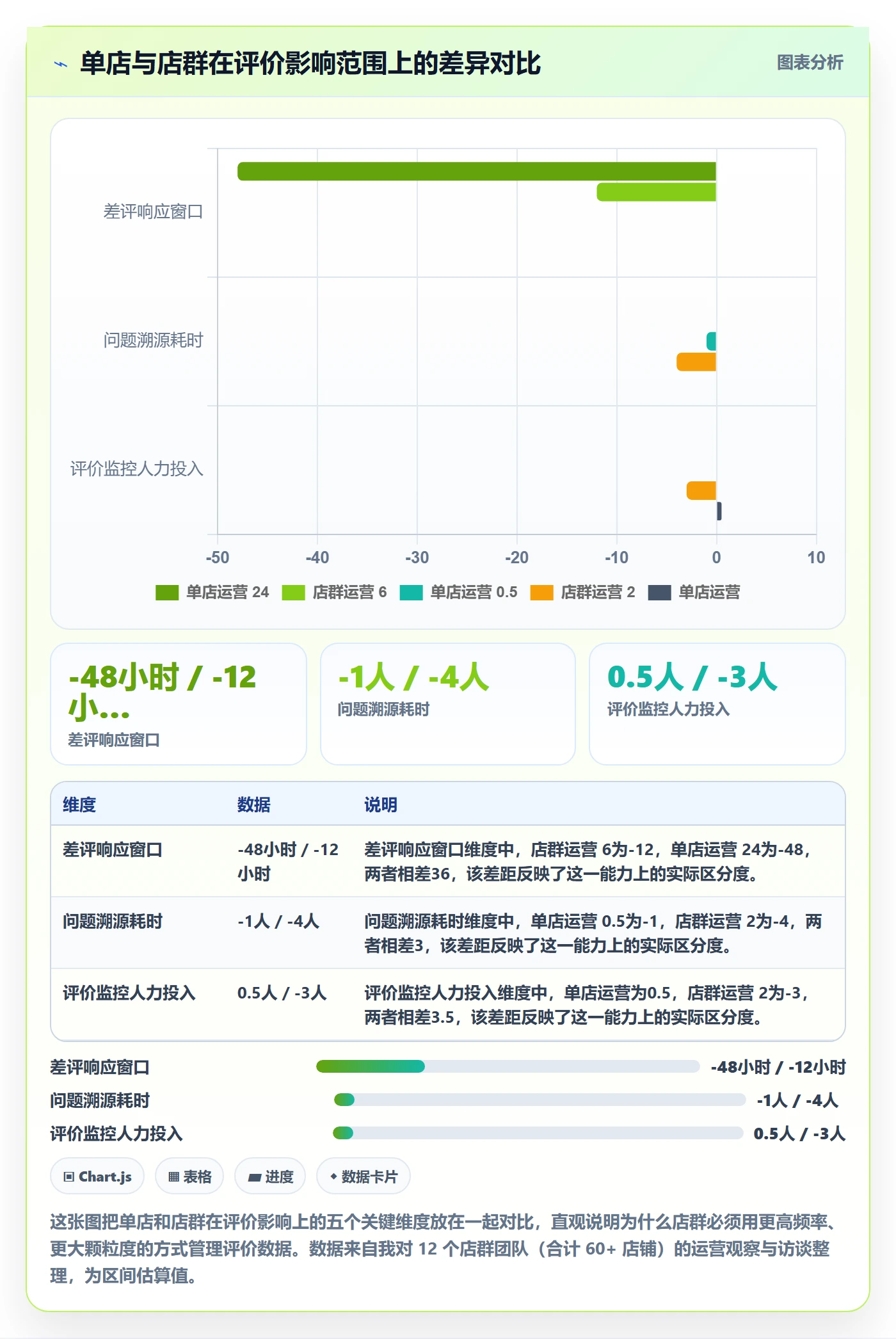
Task: Click the 维度 column header
Action: coord(79,805)
